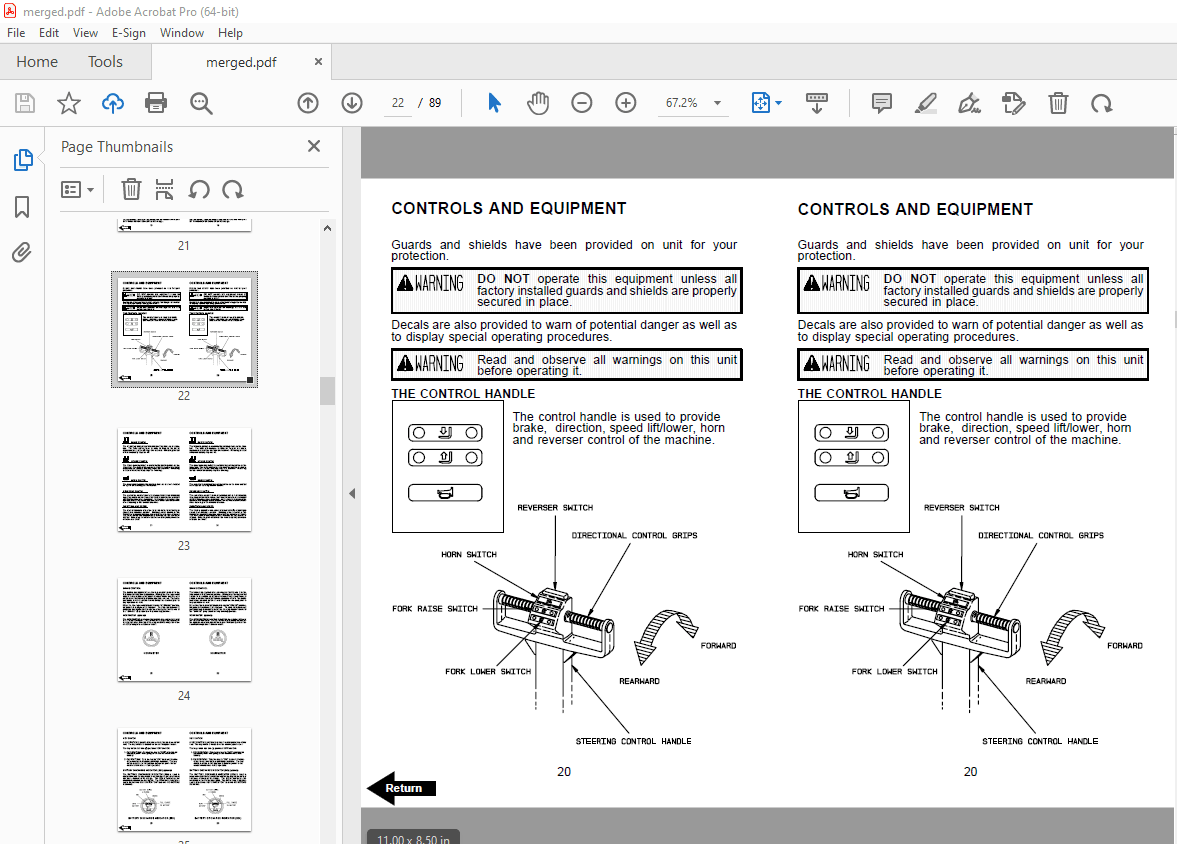Open the E-Sign menu
This screenshot has width=1177, height=844.
pos(129,32)
